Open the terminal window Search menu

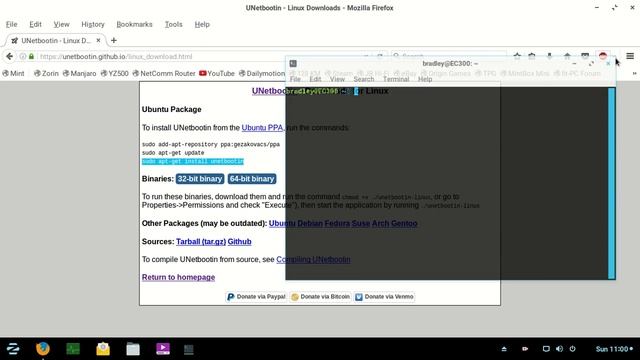[363, 79]
